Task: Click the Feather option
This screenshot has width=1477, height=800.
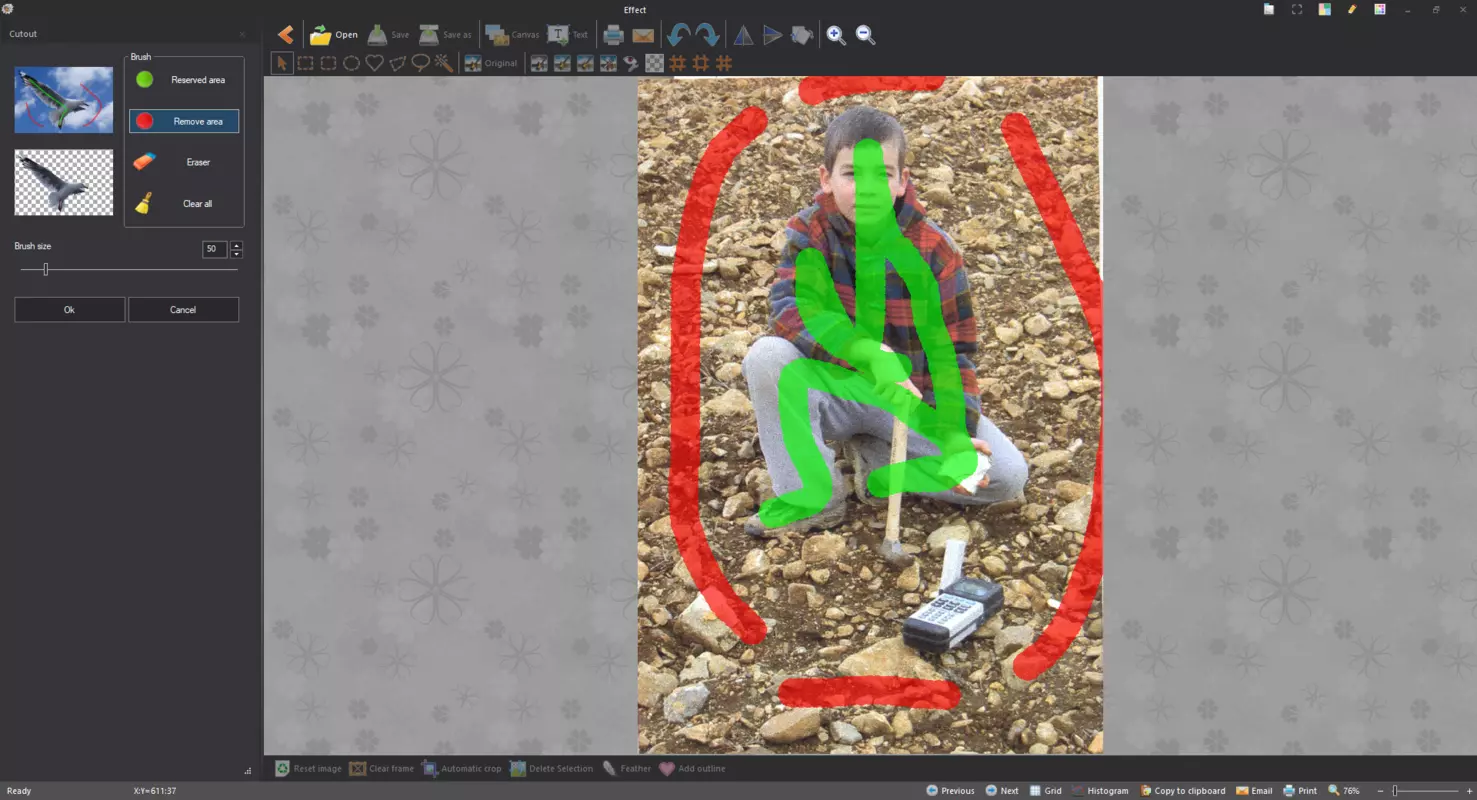Action: pos(627,769)
